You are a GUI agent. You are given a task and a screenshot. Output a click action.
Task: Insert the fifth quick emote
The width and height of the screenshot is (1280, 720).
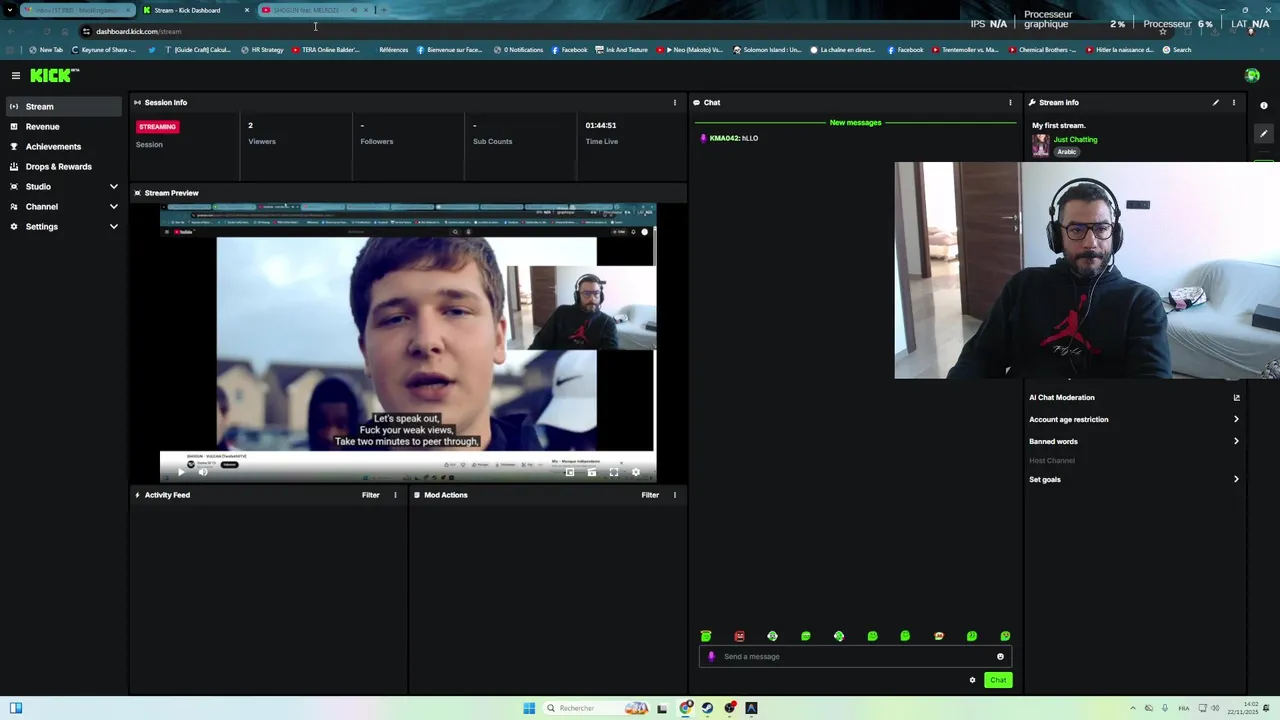point(839,636)
